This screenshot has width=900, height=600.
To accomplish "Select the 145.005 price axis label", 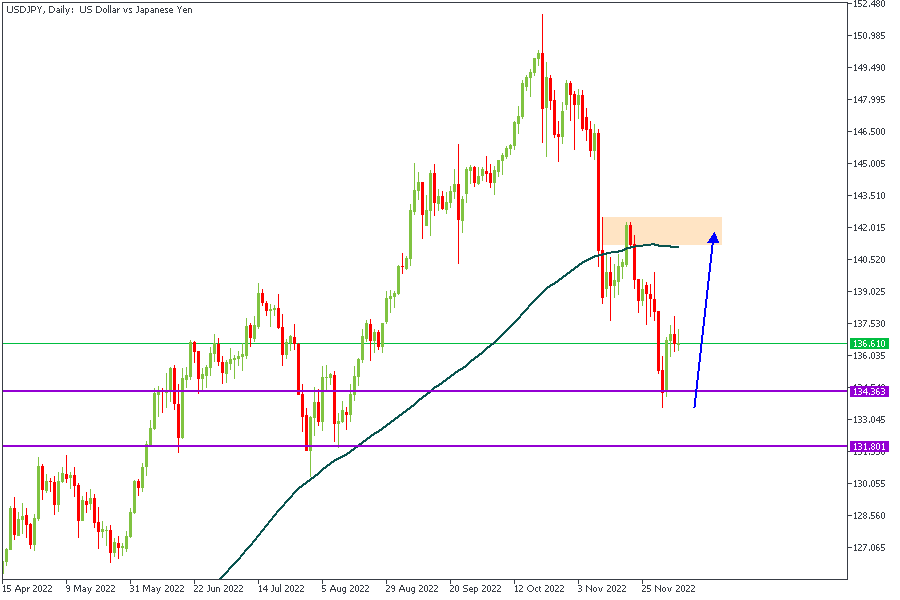I will tap(868, 164).
